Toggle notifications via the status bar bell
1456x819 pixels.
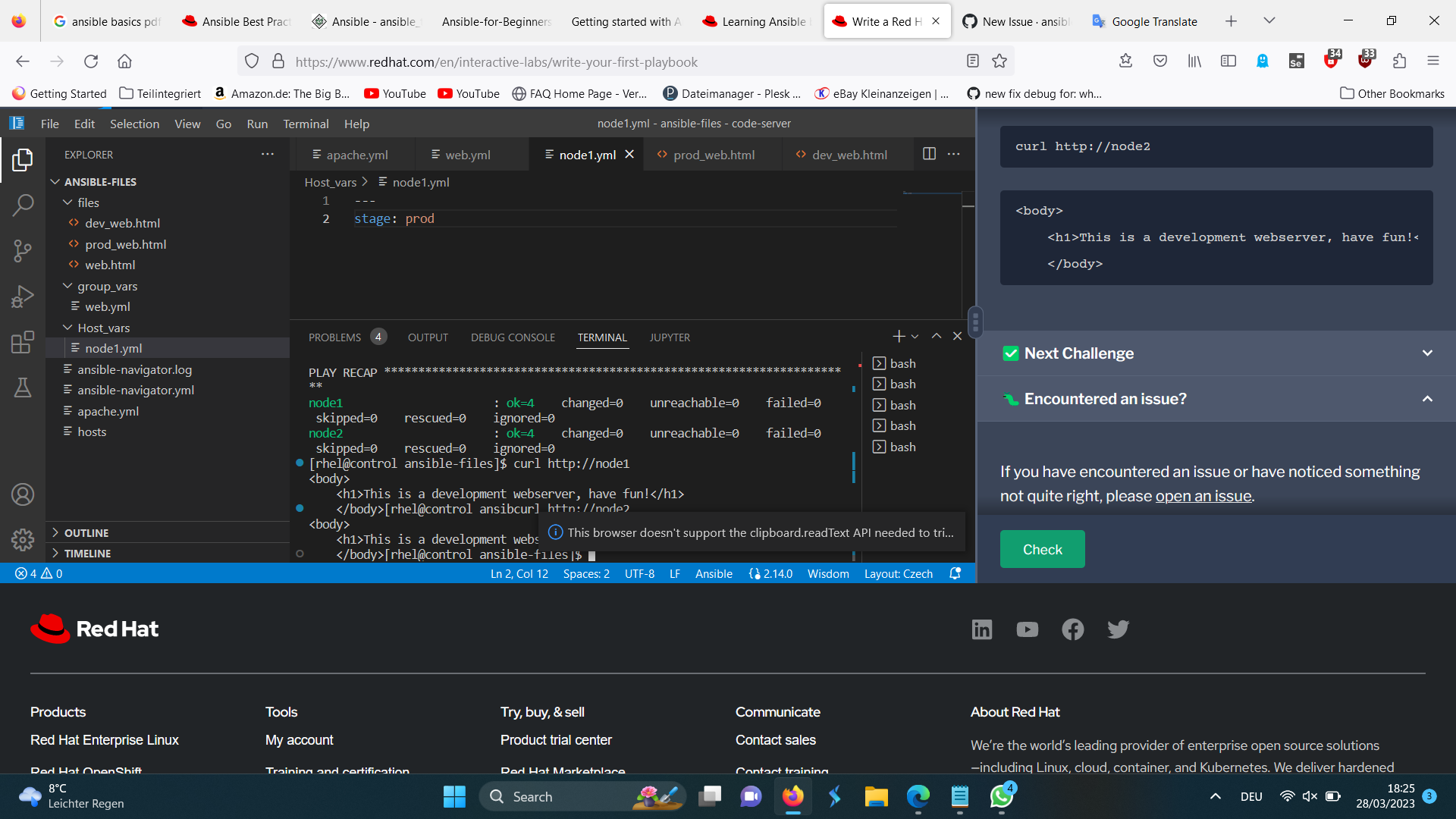tap(955, 573)
